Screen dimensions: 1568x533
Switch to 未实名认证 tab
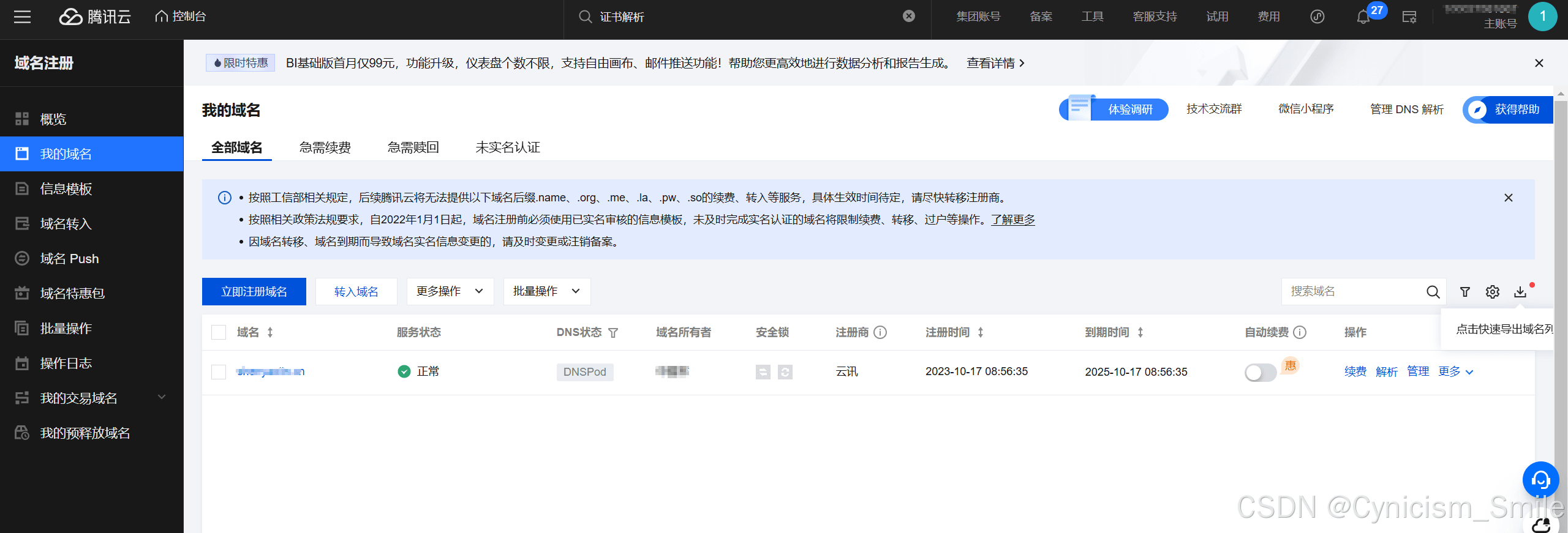tap(508, 147)
